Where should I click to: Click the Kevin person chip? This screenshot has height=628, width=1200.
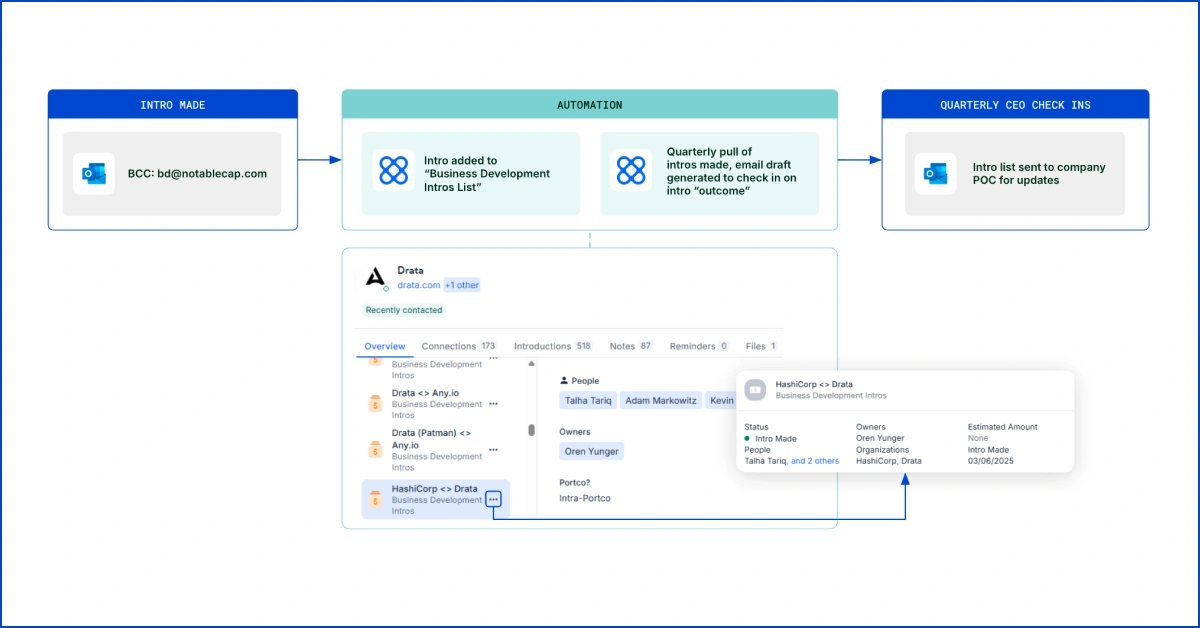(720, 400)
